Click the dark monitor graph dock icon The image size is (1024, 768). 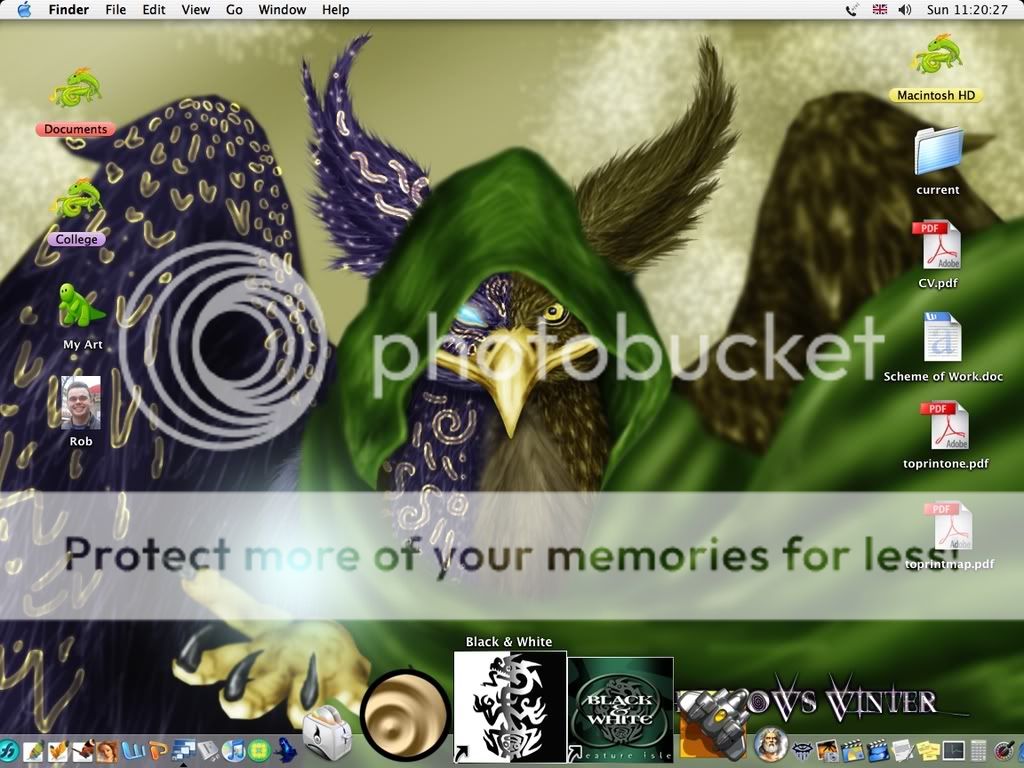(953, 750)
